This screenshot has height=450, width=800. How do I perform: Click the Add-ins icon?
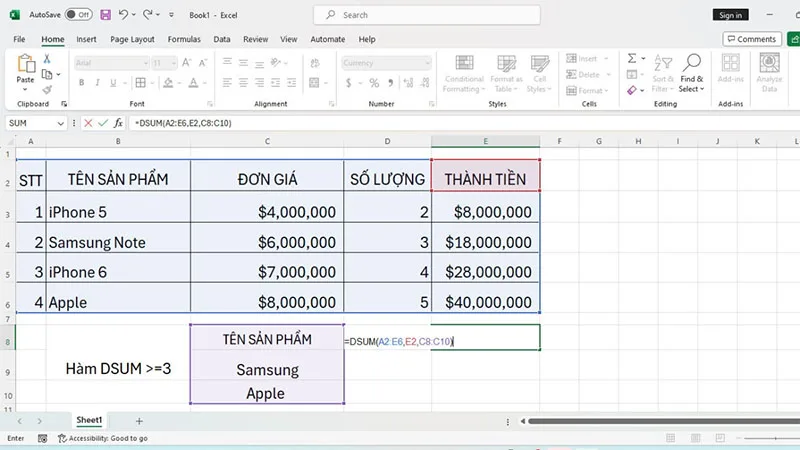[731, 63]
